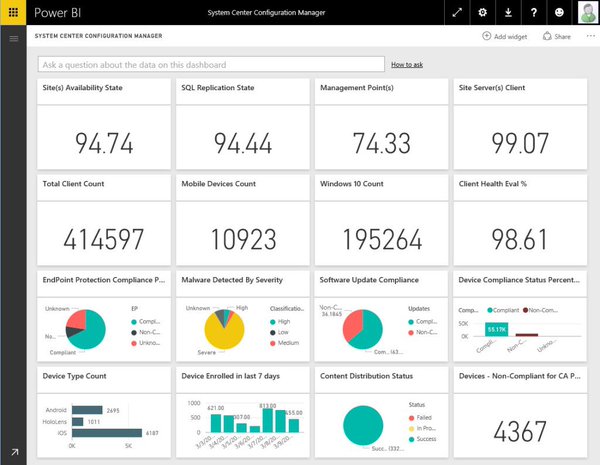Click Add widget button

pyautogui.click(x=504, y=36)
